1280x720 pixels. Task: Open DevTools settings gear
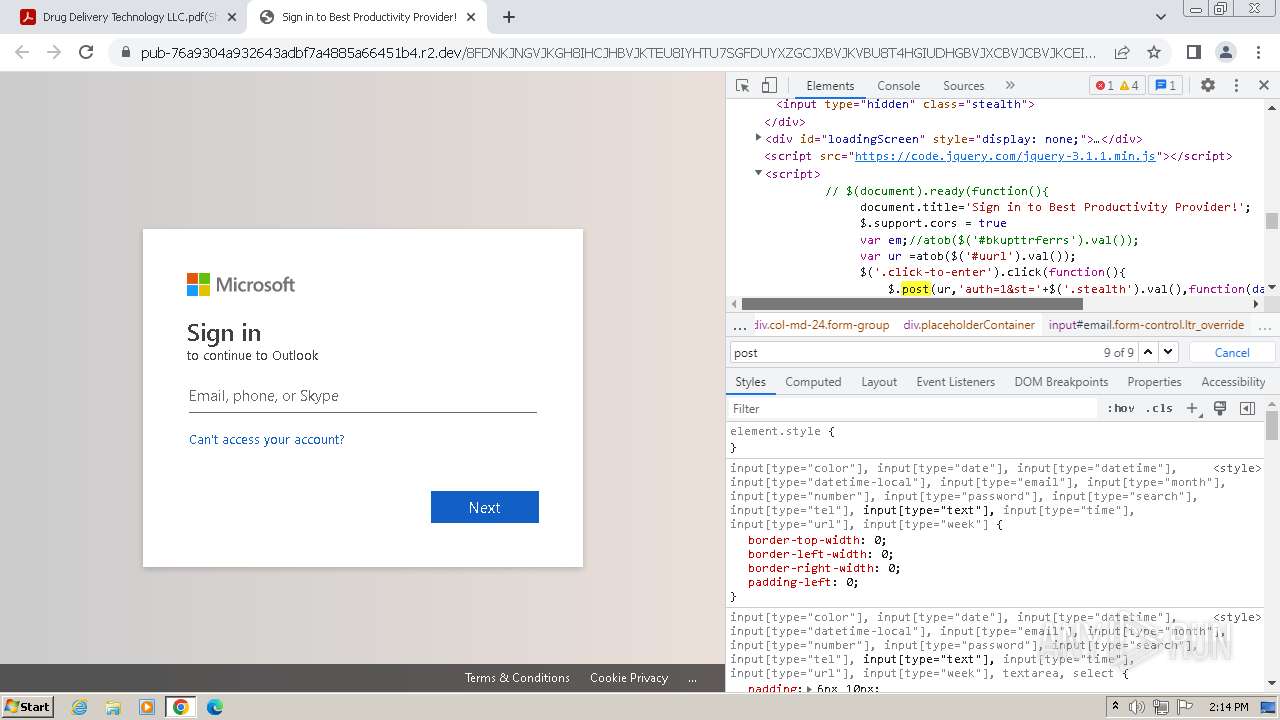click(1208, 86)
